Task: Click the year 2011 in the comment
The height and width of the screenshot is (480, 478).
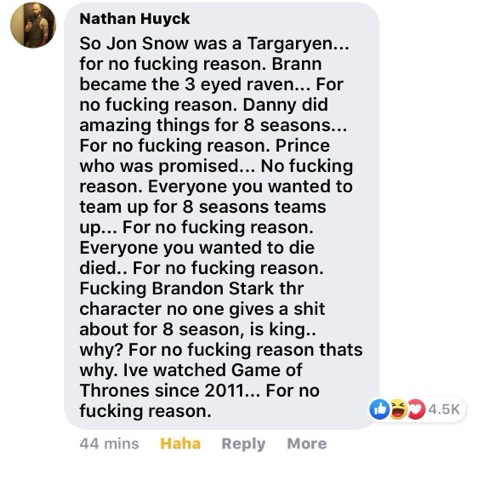Action: [224, 391]
